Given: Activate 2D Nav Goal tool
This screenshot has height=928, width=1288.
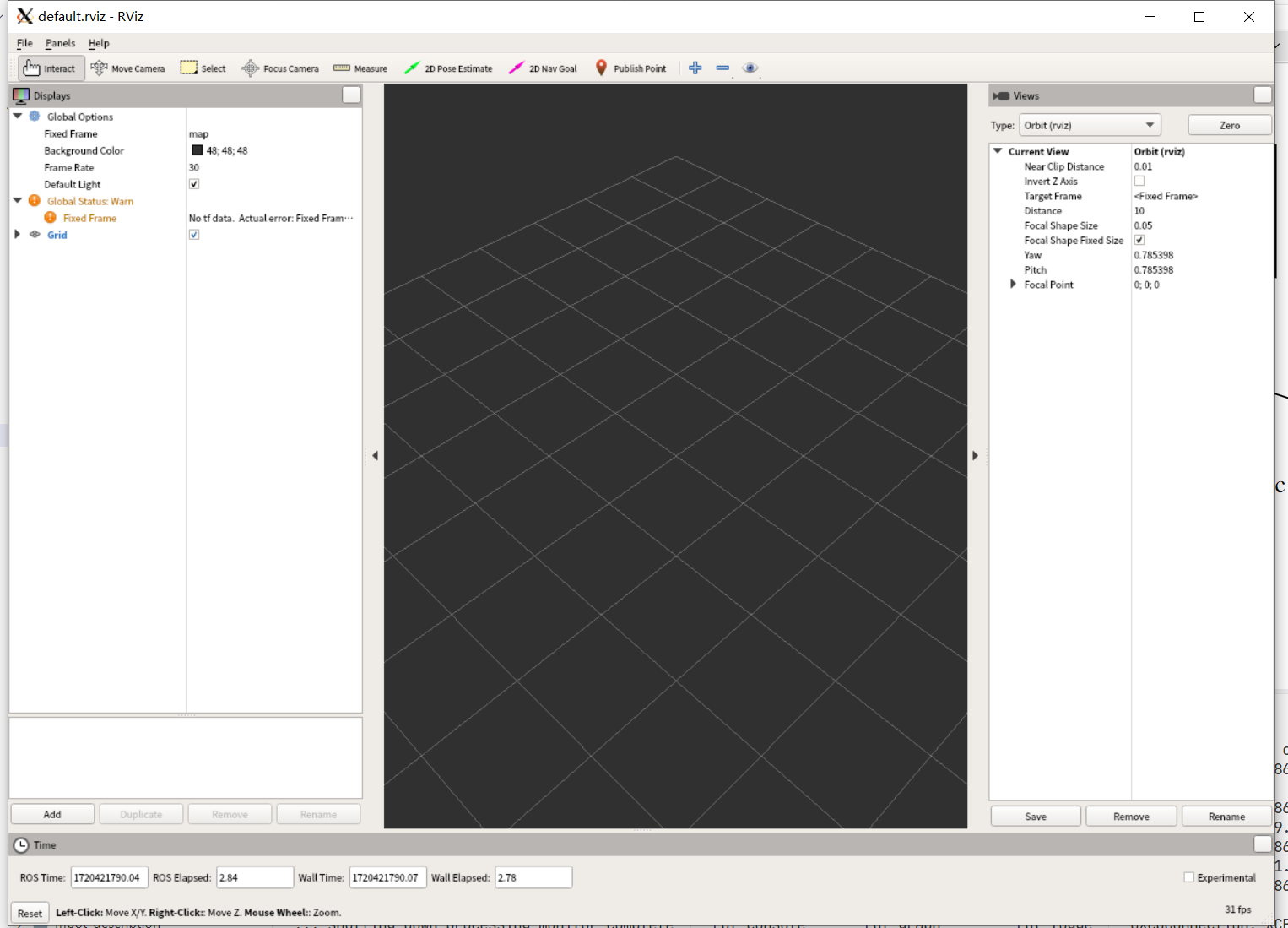Looking at the screenshot, I should (x=543, y=68).
